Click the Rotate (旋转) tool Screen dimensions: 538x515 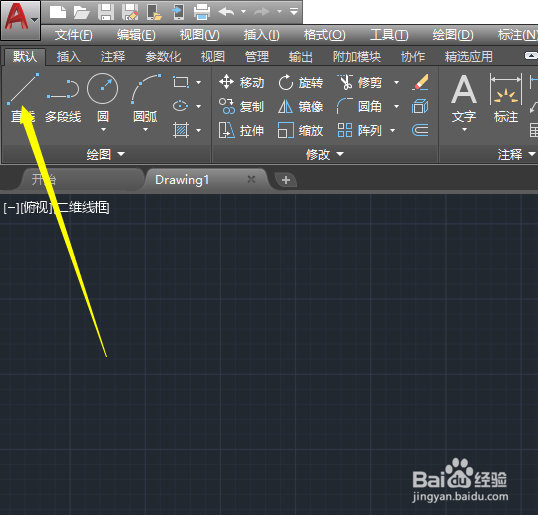pyautogui.click(x=301, y=82)
